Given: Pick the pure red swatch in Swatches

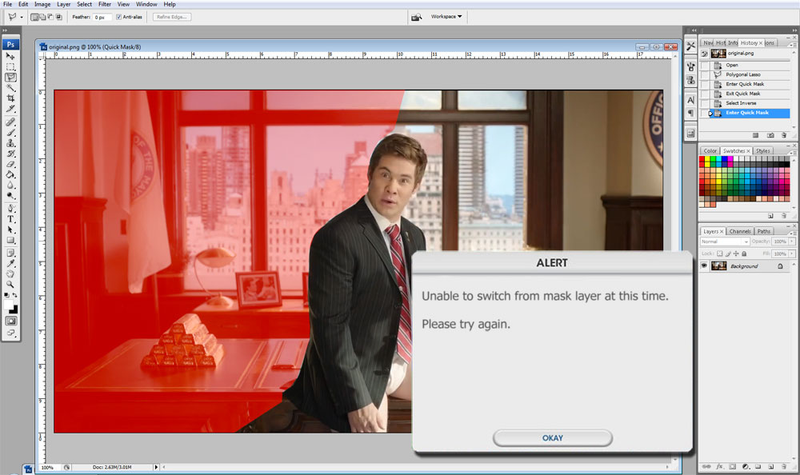Looking at the screenshot, I should click(702, 159).
